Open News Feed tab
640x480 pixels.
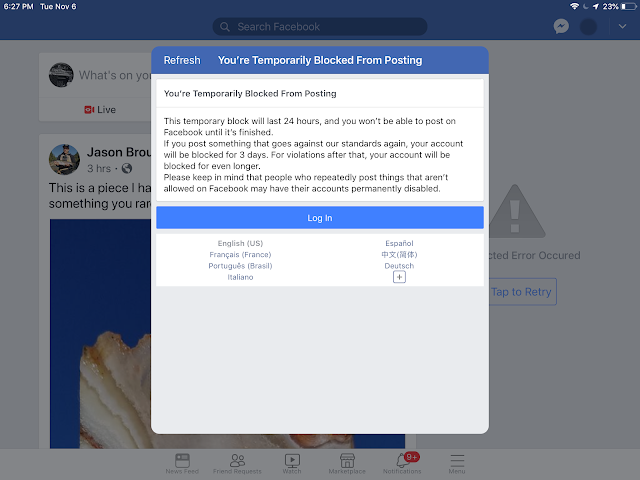182,464
